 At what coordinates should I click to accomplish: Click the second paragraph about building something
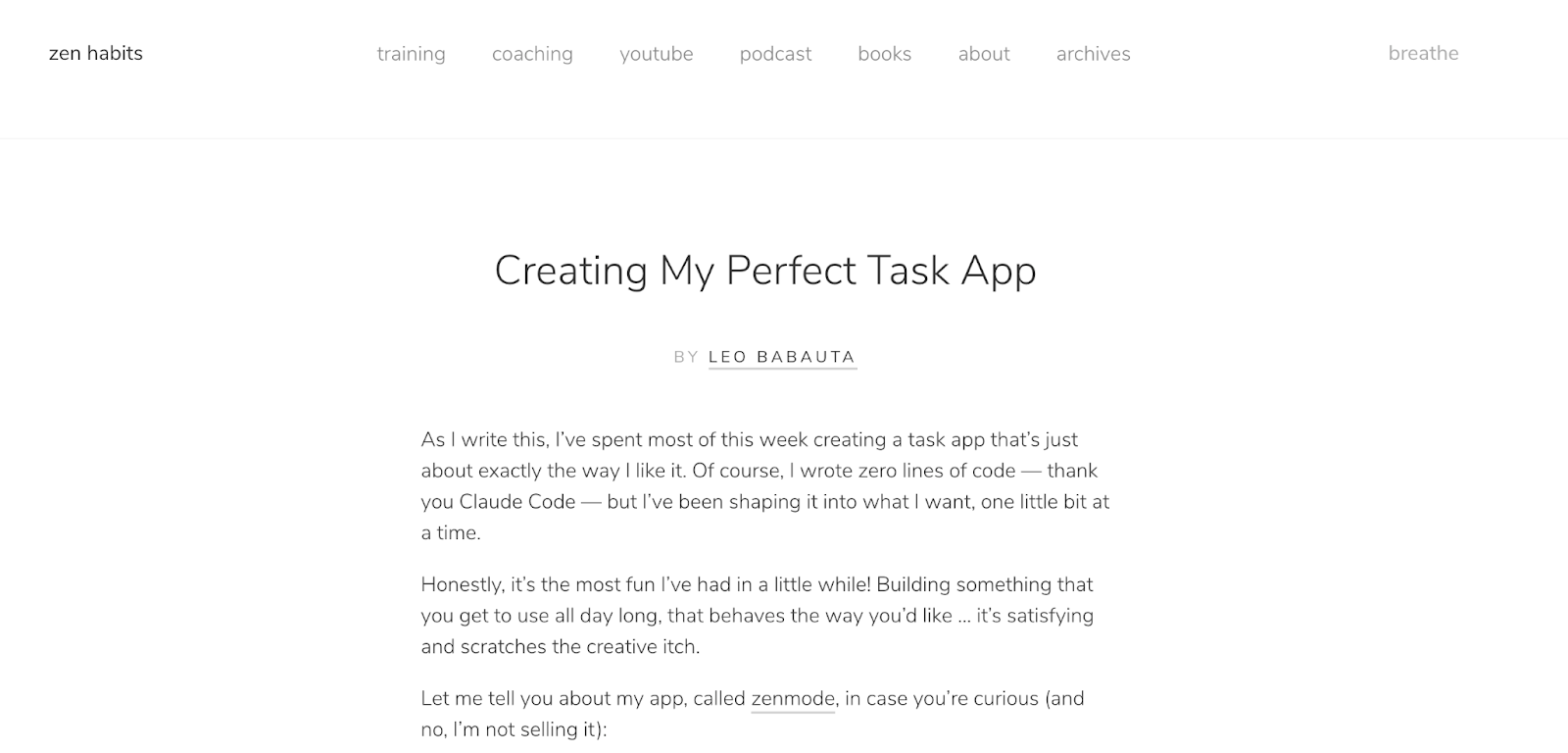click(757, 615)
